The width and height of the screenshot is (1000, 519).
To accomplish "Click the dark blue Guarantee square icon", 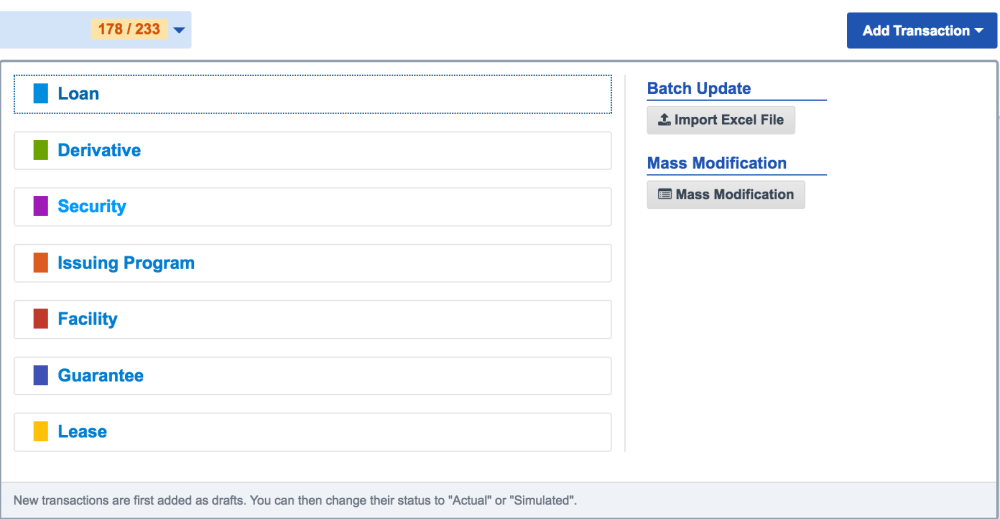I will click(41, 376).
